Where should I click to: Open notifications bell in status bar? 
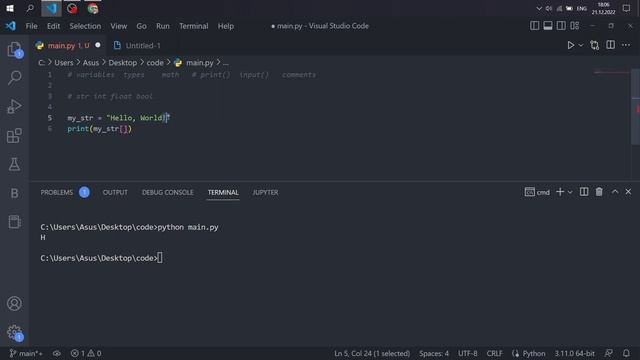point(626,353)
